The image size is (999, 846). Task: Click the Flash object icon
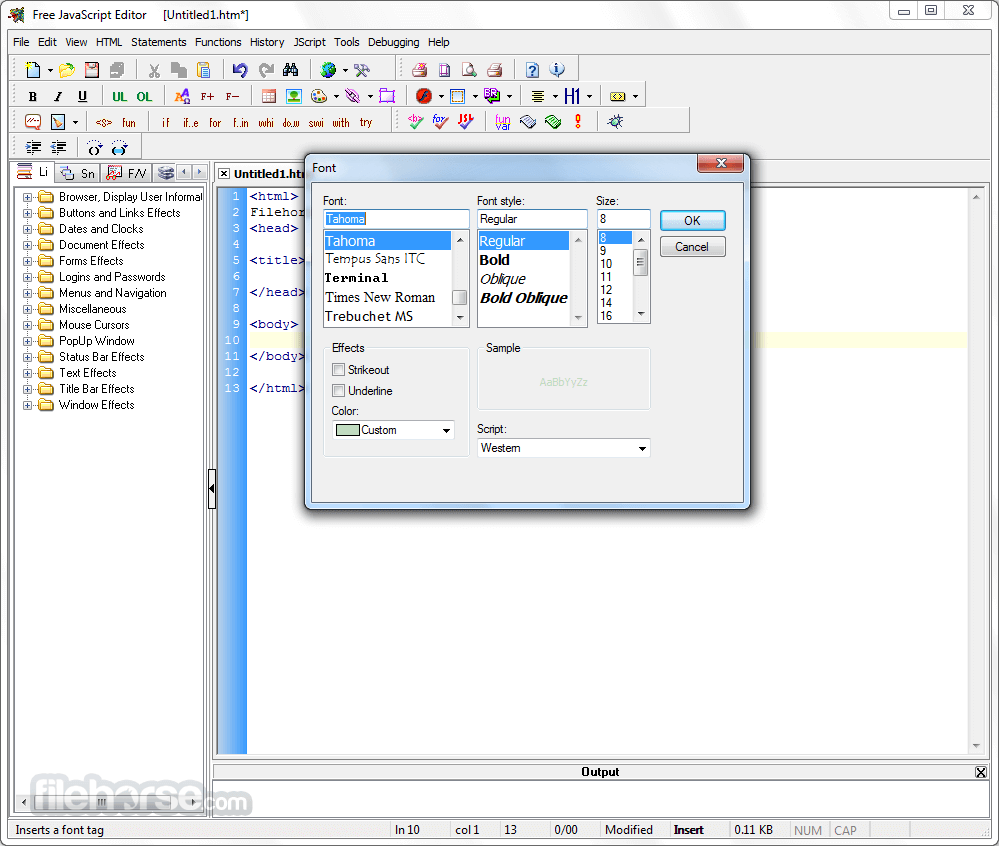(424, 96)
